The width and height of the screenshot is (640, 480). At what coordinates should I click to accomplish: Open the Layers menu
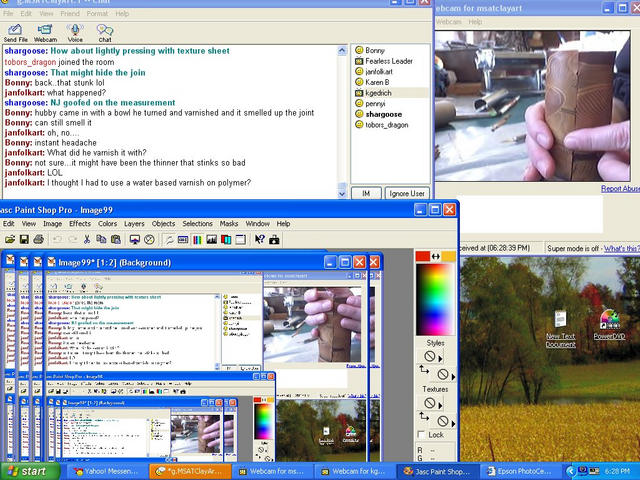coord(134,224)
